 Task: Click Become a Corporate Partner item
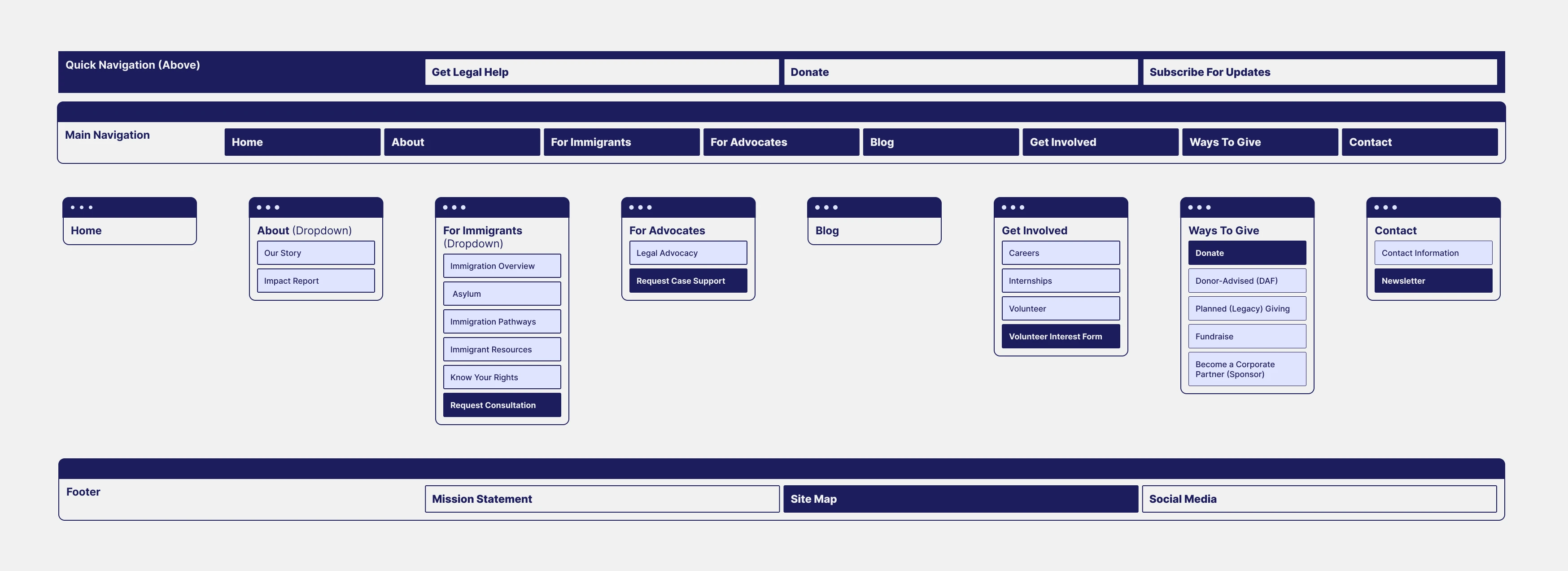[1247, 369]
